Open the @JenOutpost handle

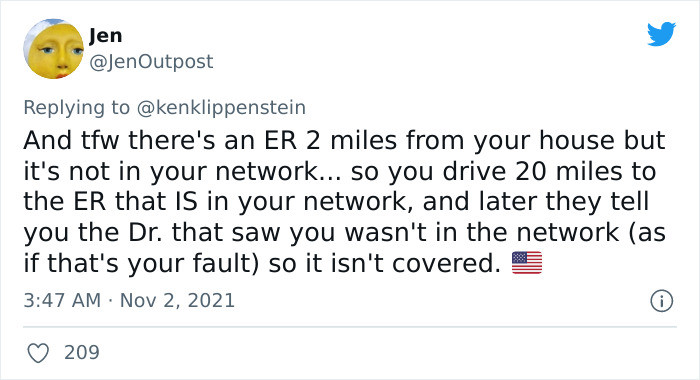point(151,62)
